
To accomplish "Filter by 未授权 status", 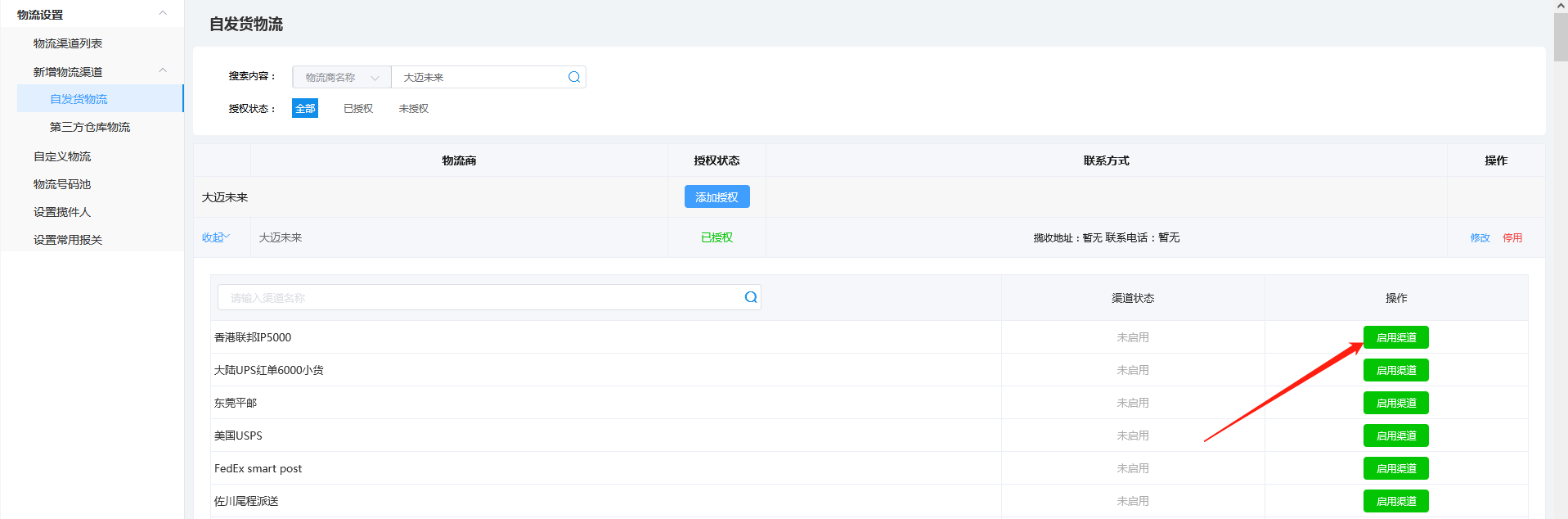I will (413, 108).
